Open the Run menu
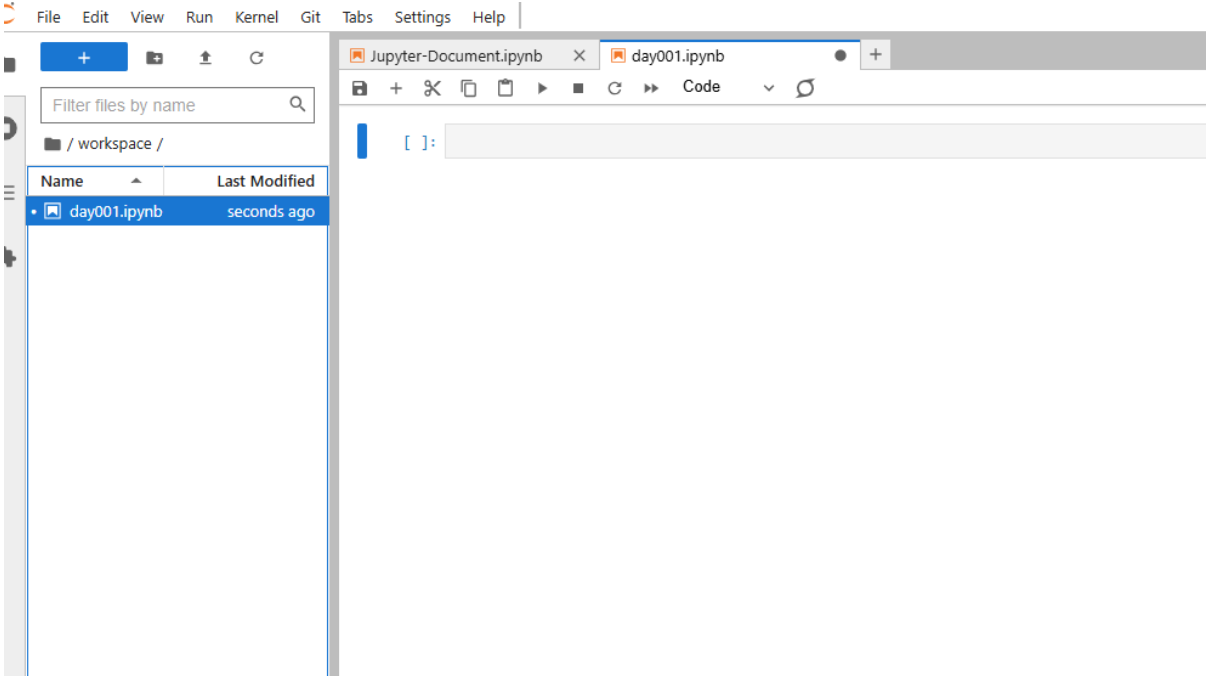Image resolution: width=1227 pixels, height=676 pixels. [199, 17]
